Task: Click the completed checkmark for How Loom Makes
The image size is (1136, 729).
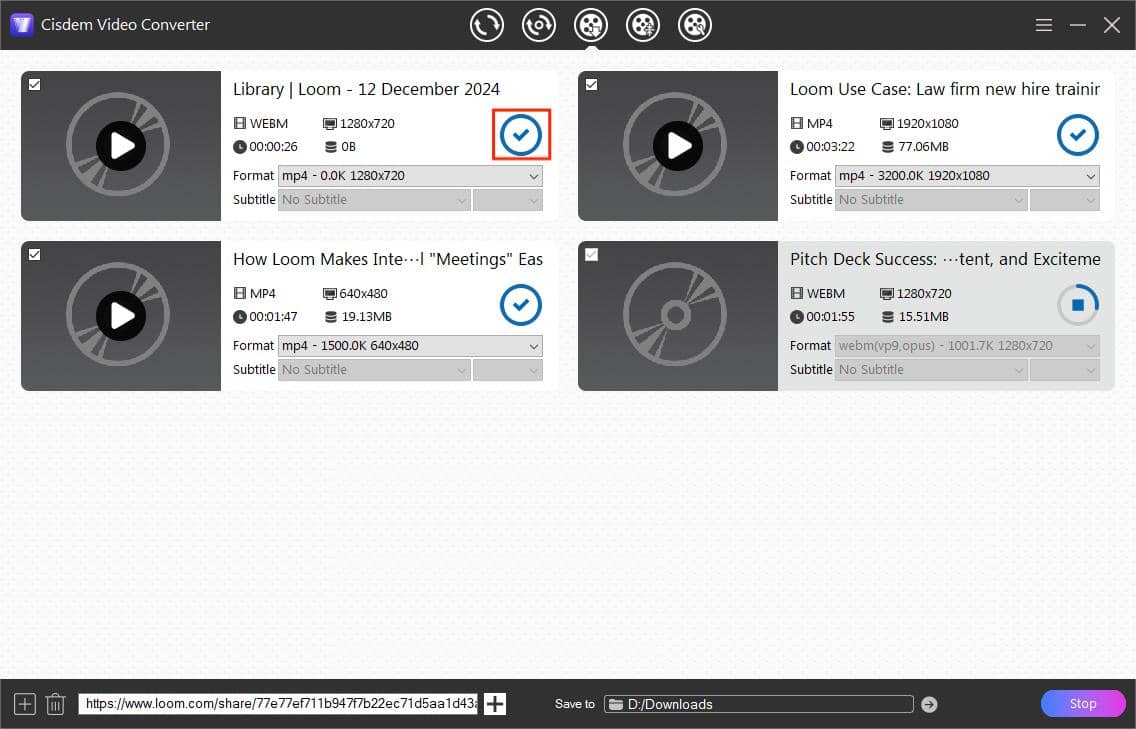Action: click(521, 305)
